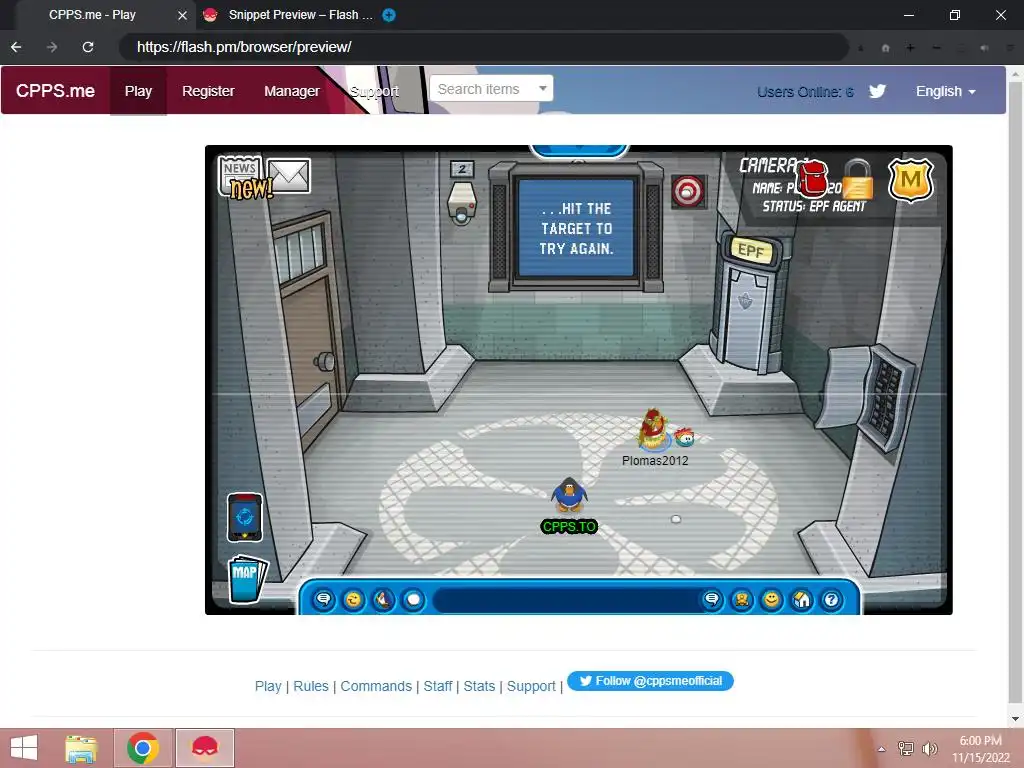Viewport: 1024px width, 768px height.
Task: Open a new browser tab
Action: 389,15
